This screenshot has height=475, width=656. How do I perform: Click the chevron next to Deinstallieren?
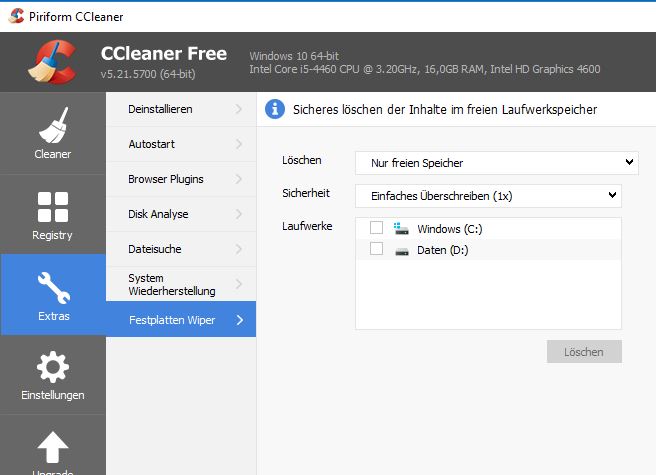[239, 109]
